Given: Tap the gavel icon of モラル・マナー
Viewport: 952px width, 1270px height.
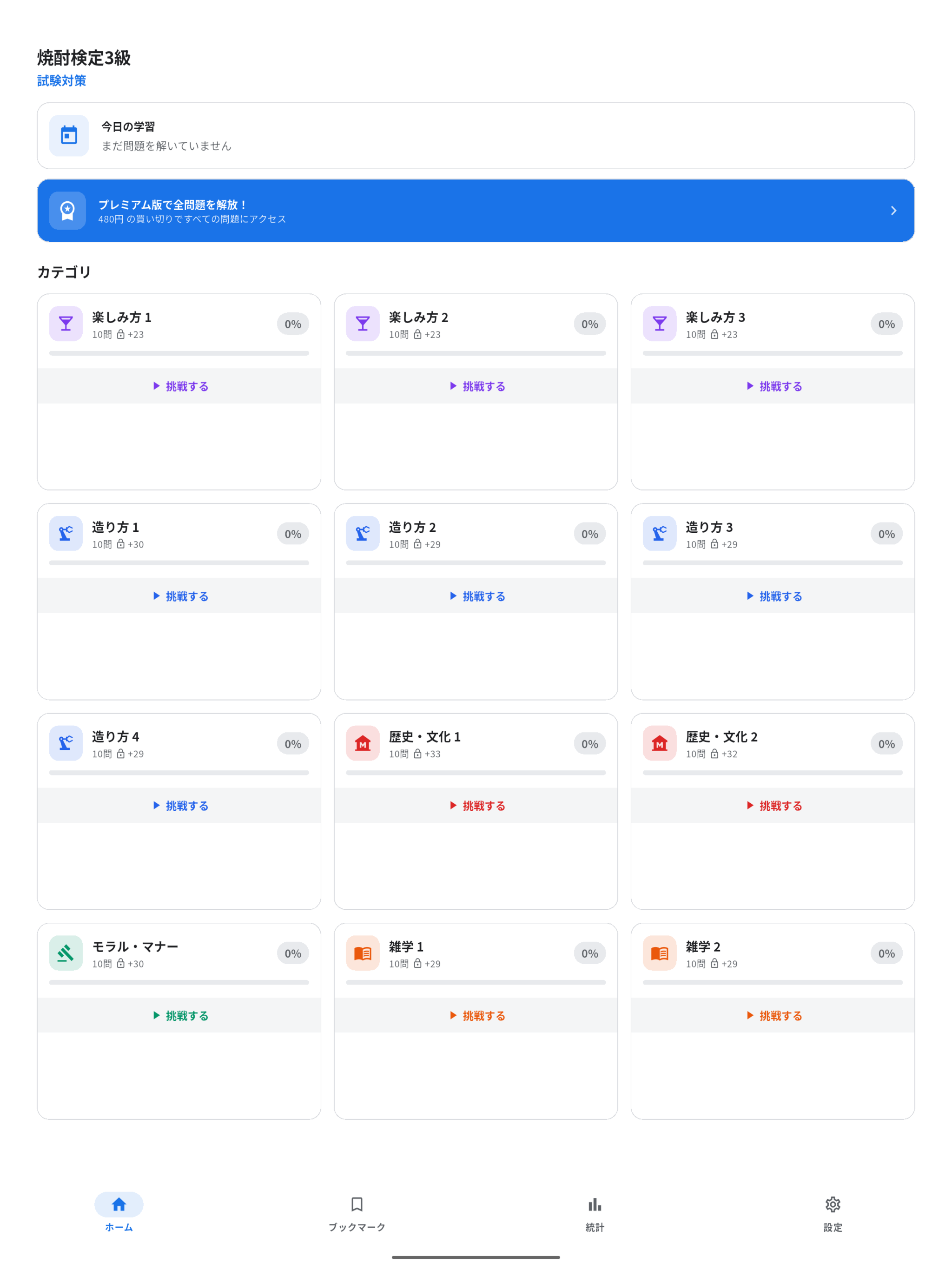Looking at the screenshot, I should pos(66,953).
